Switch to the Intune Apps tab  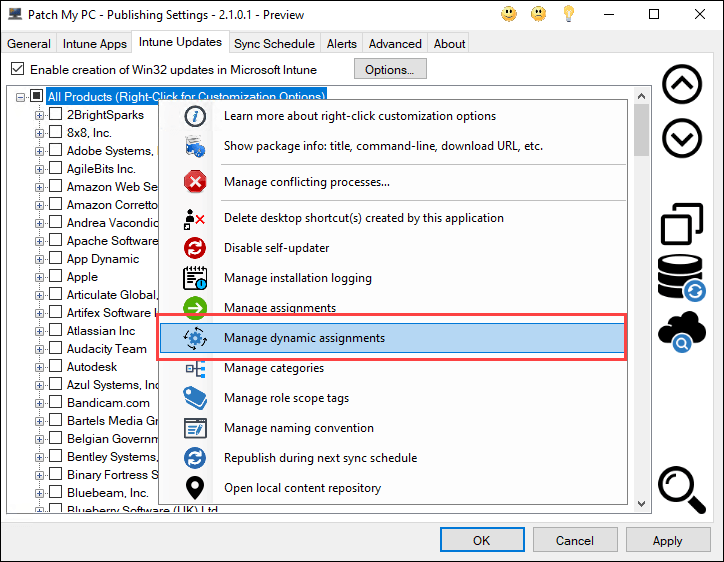(x=95, y=43)
